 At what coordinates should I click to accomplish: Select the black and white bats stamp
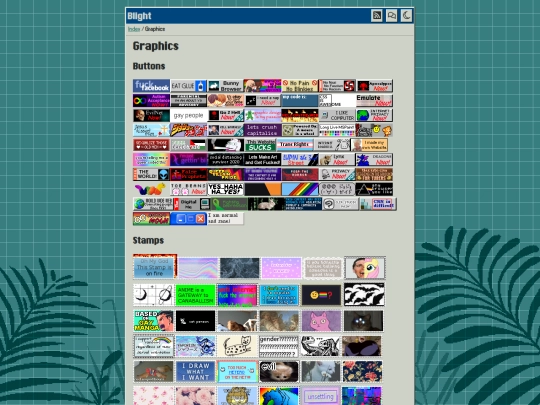[364, 295]
